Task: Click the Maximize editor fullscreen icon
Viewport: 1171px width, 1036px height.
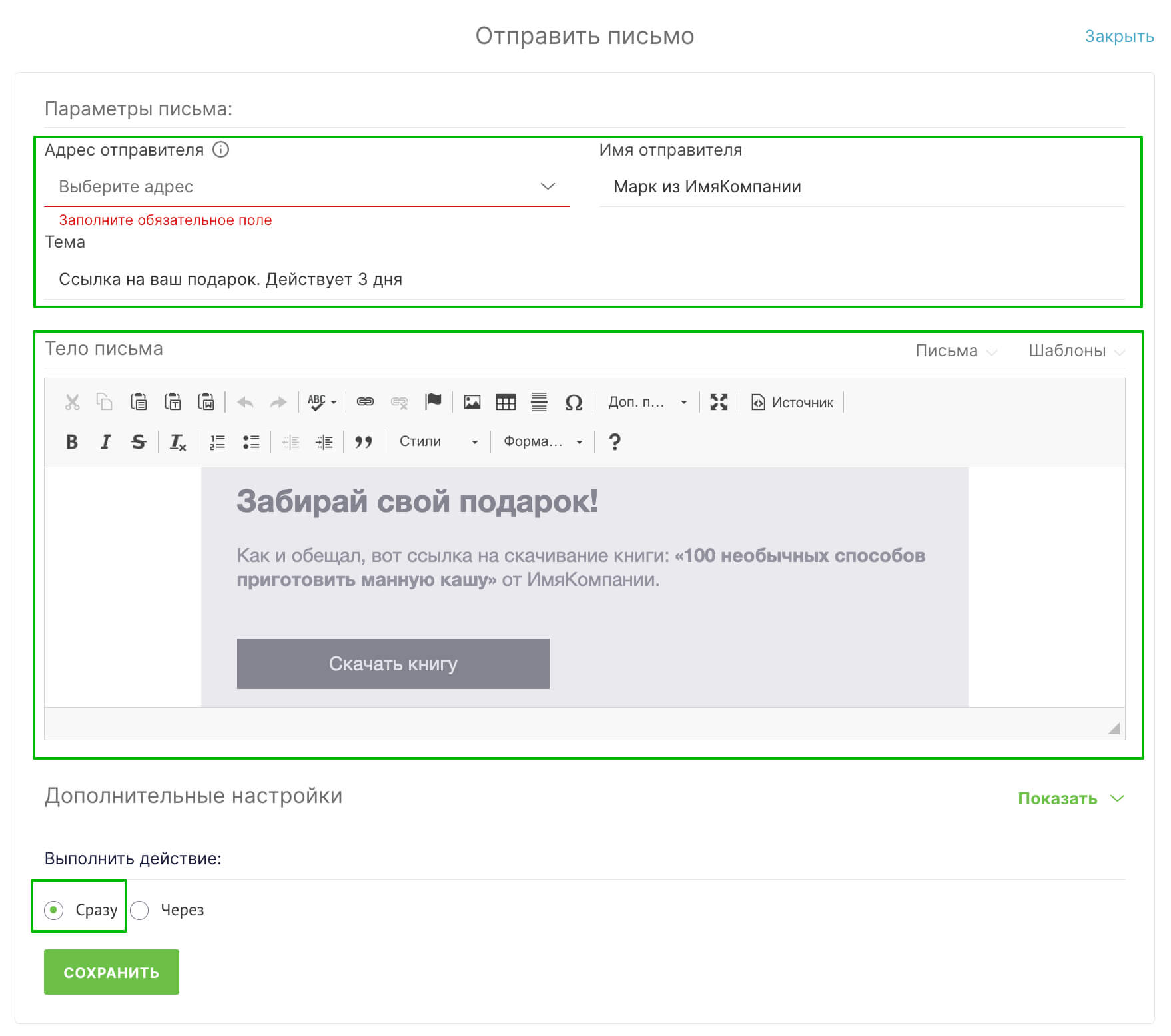Action: tap(719, 402)
